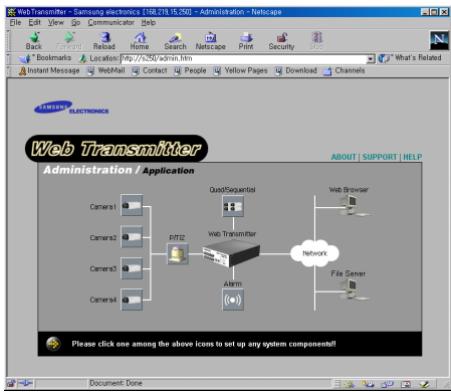The height and width of the screenshot is (392, 451).
Task: Select the Camera4 icon
Action: coord(132,299)
